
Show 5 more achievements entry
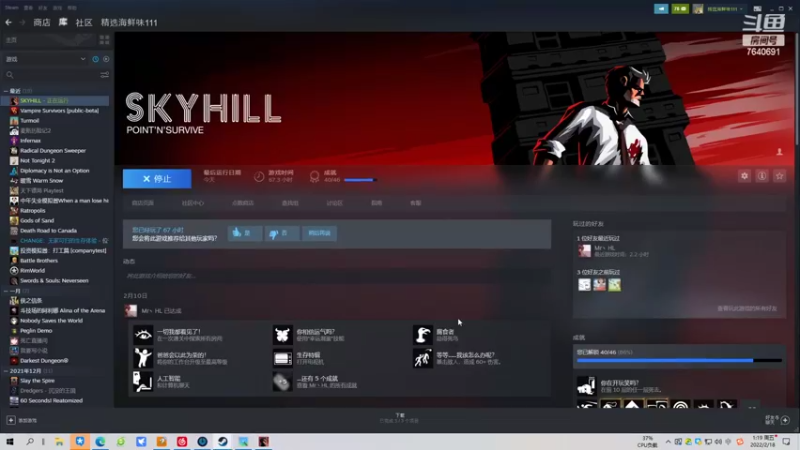click(x=315, y=382)
